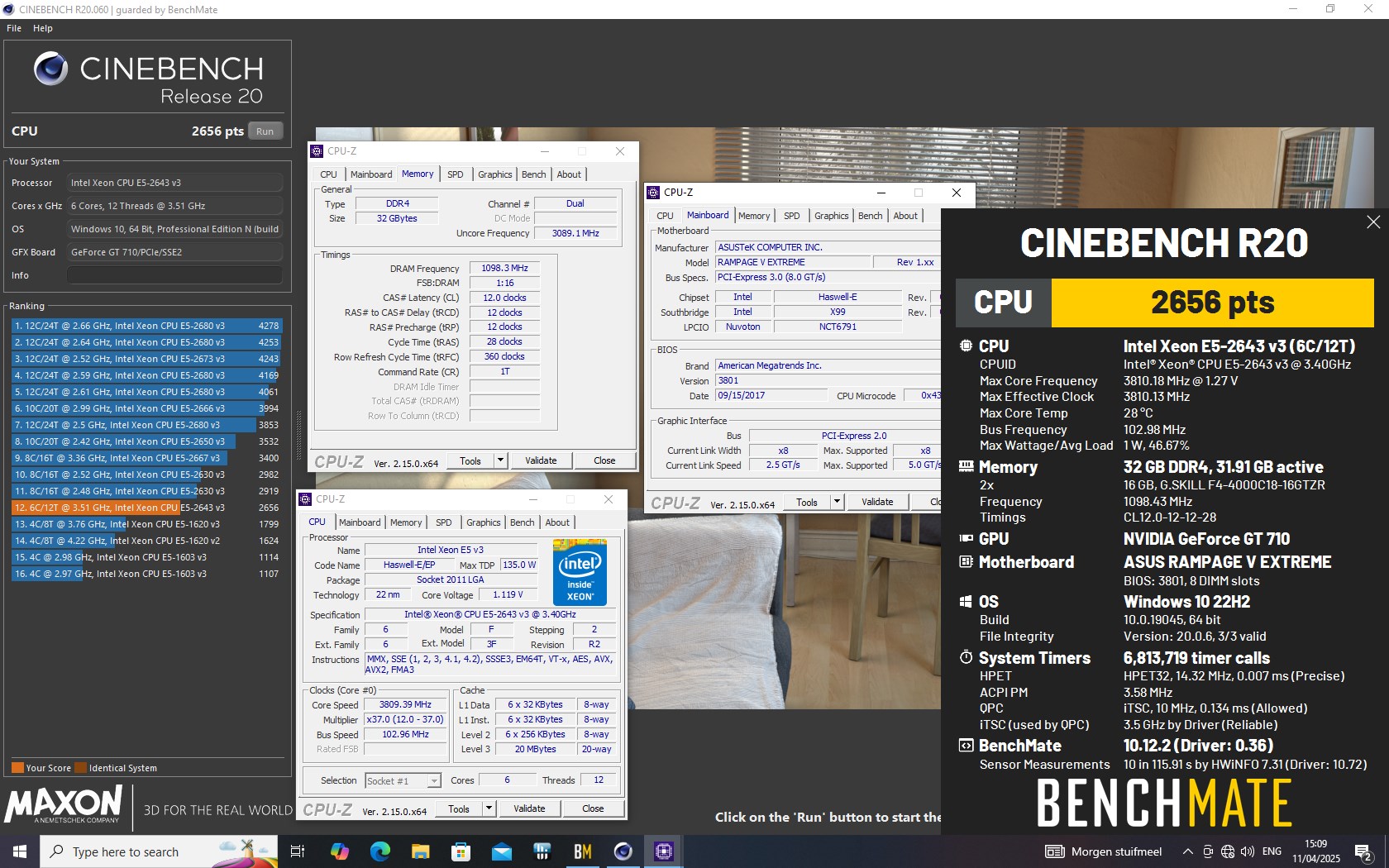1389x868 pixels.
Task: Launch Copilot from the taskbar
Action: (x=339, y=851)
